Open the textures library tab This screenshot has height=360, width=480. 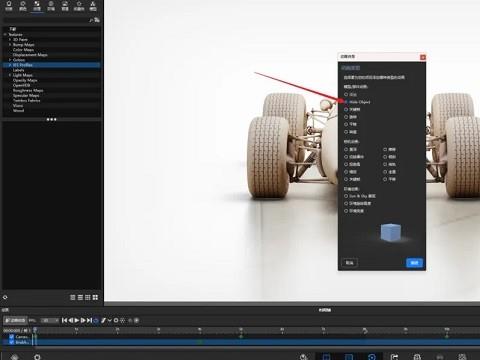37,6
